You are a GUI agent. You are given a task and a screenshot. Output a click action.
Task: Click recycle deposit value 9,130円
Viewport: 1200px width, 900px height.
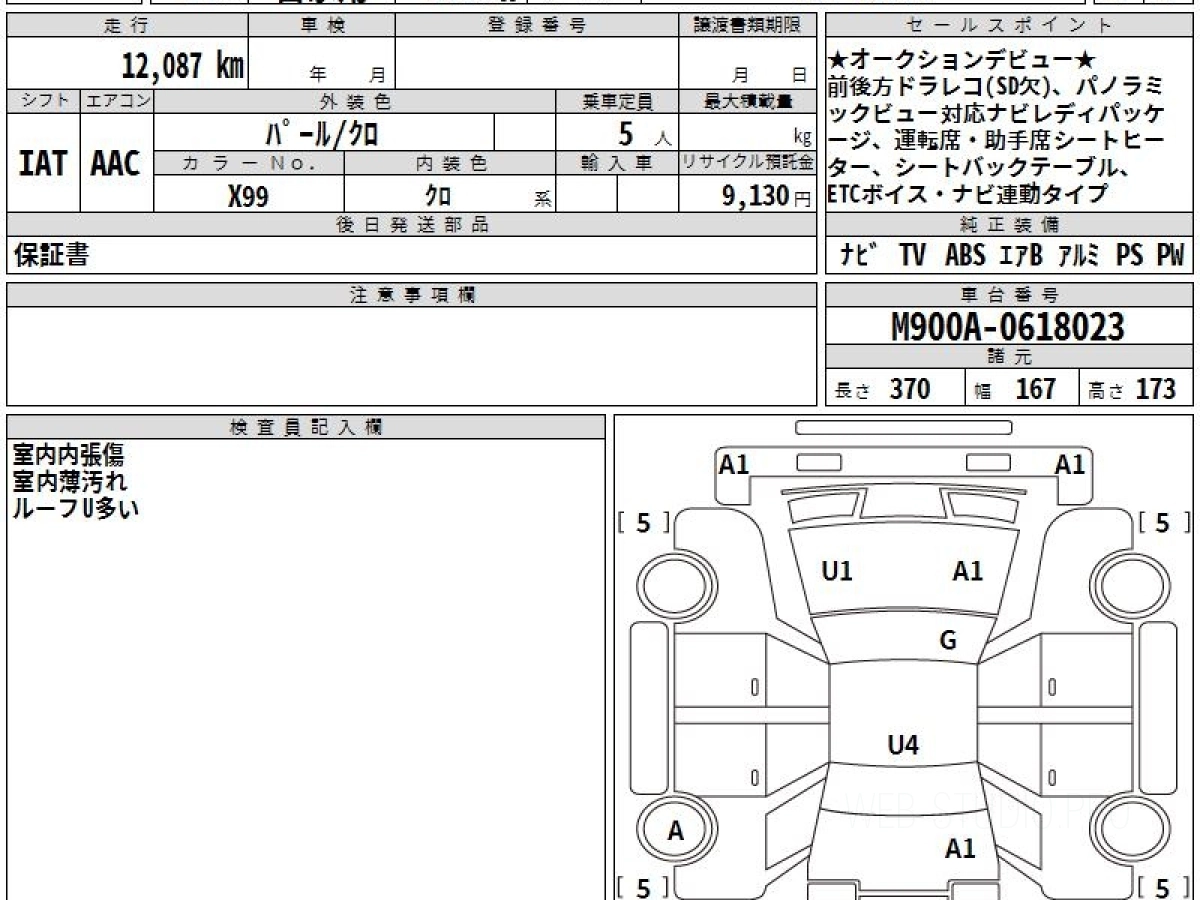767,196
